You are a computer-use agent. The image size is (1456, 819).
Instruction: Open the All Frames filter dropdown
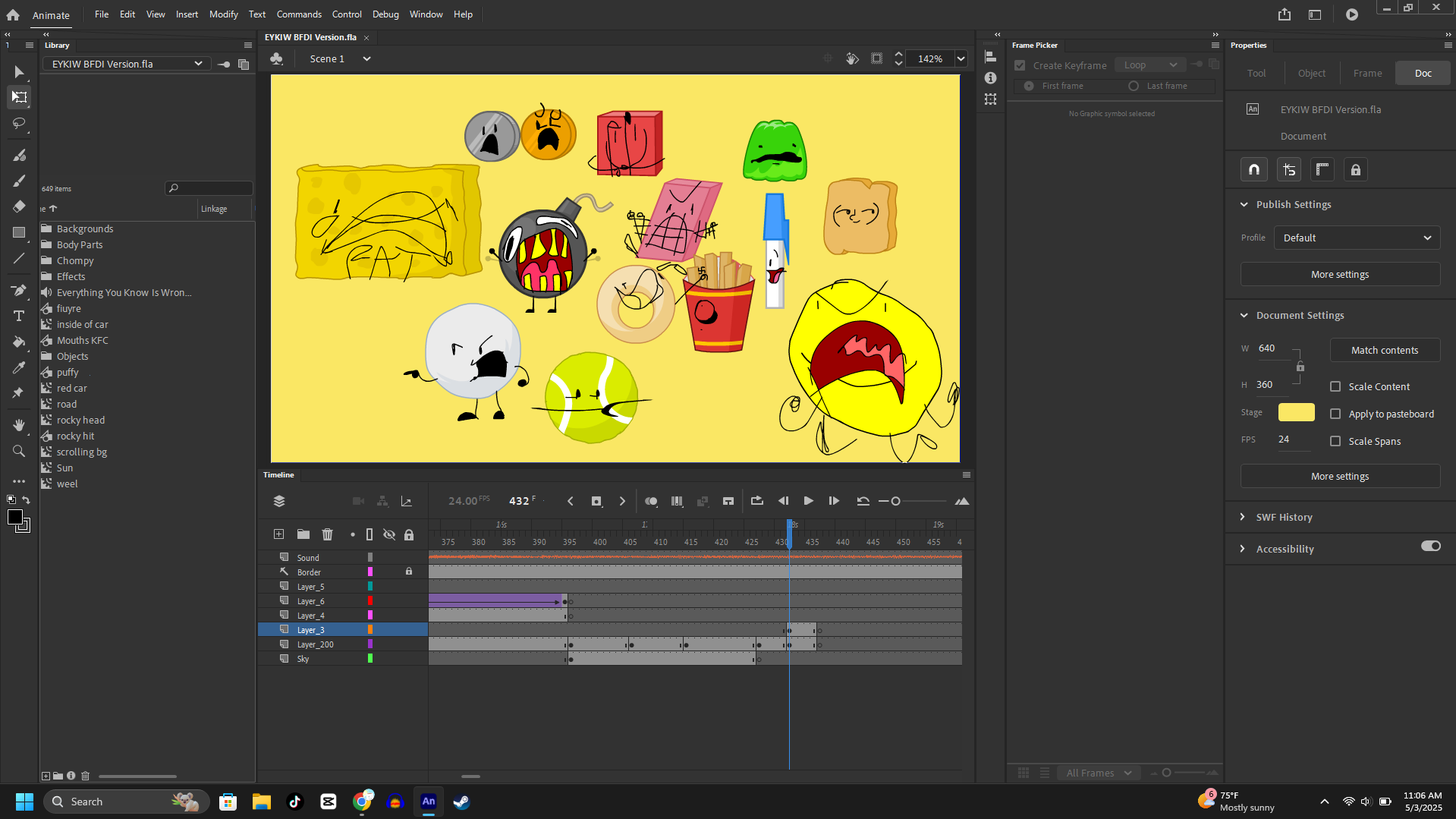click(1099, 773)
